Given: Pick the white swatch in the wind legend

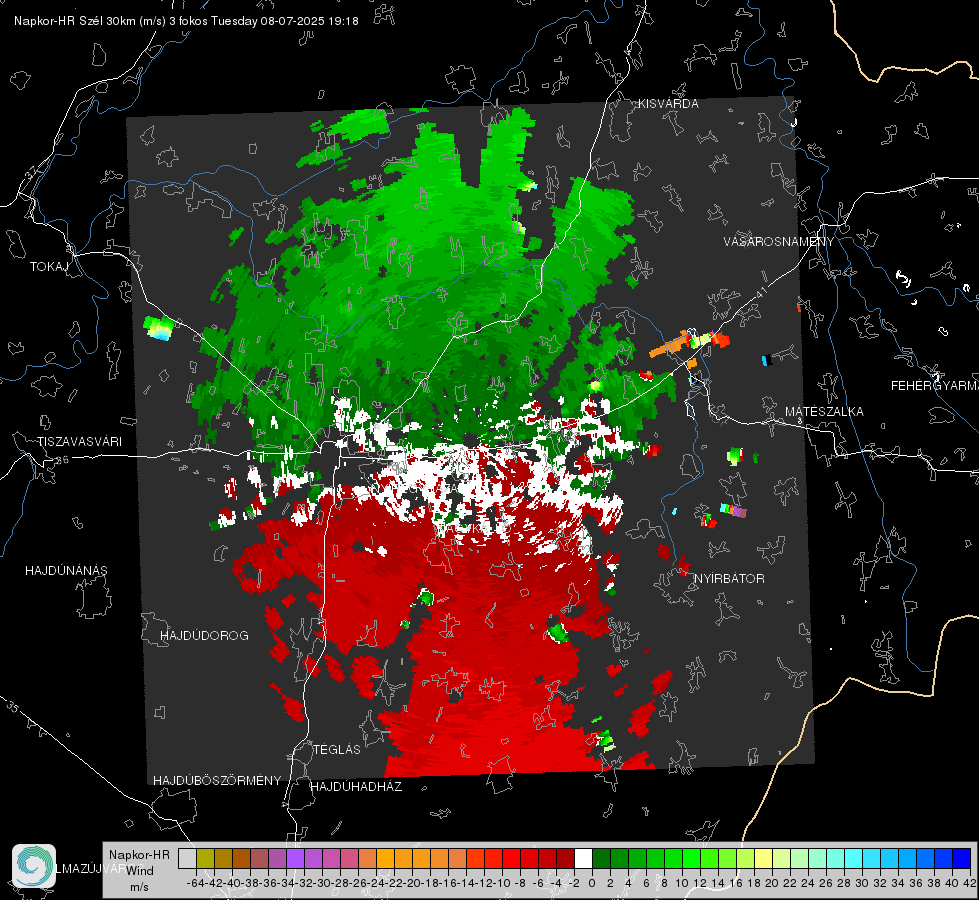Looking at the screenshot, I should point(583,858).
